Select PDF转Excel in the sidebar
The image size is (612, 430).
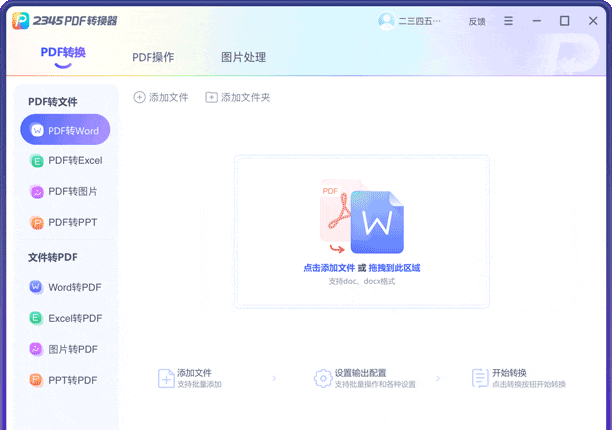pyautogui.click(x=66, y=161)
